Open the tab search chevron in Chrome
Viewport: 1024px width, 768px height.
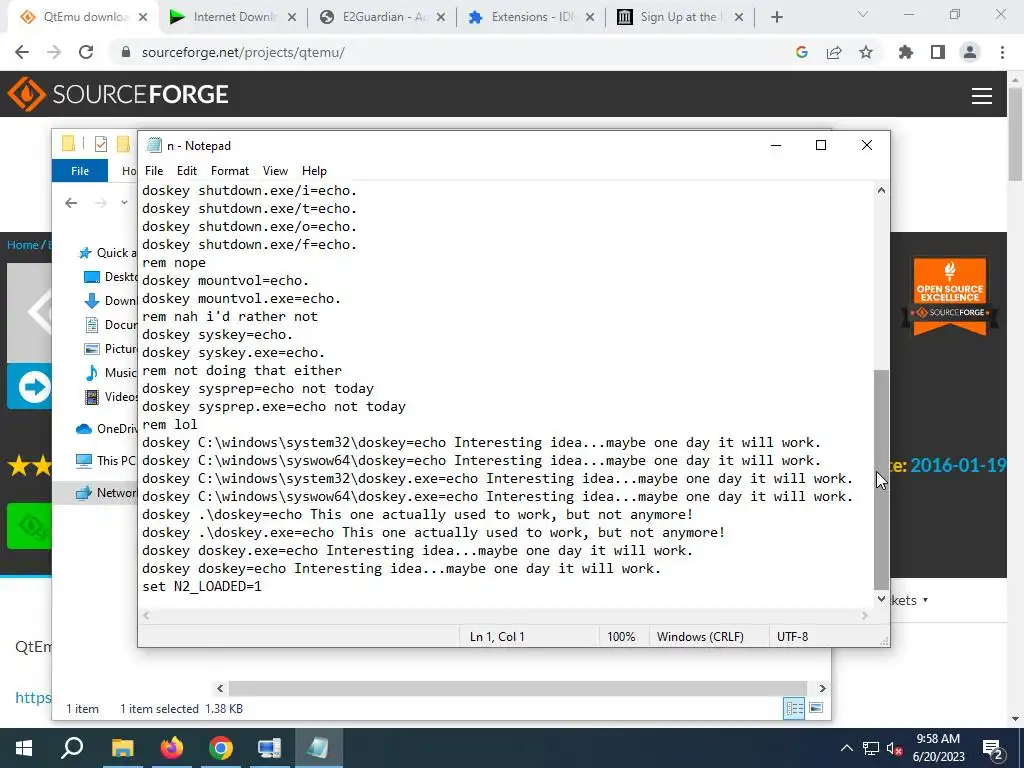[x=863, y=14]
